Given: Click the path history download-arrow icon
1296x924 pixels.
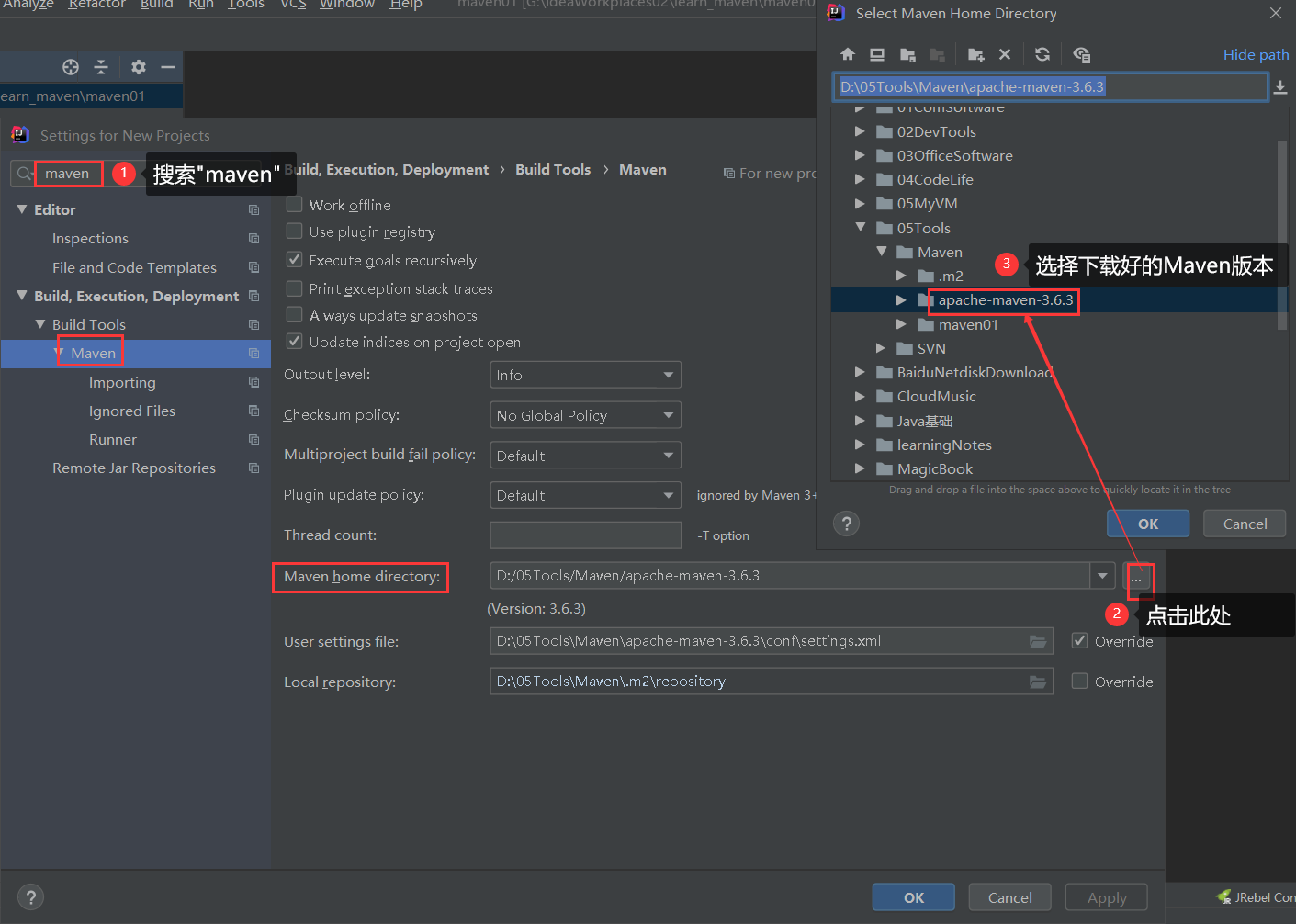Looking at the screenshot, I should [1280, 87].
